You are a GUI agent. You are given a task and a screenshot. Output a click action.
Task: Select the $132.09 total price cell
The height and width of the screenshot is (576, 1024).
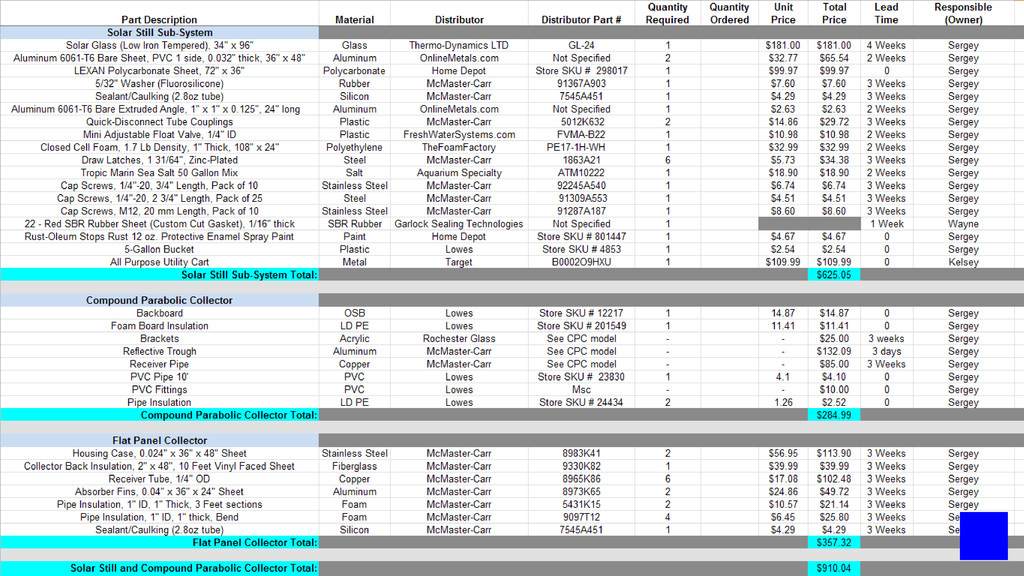[834, 351]
